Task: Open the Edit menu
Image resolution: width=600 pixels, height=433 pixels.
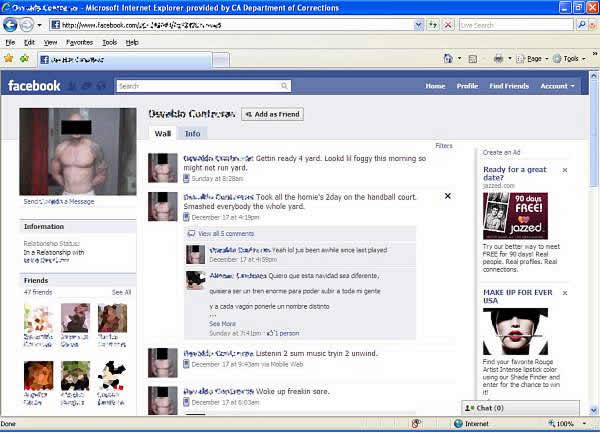Action: 29,42
